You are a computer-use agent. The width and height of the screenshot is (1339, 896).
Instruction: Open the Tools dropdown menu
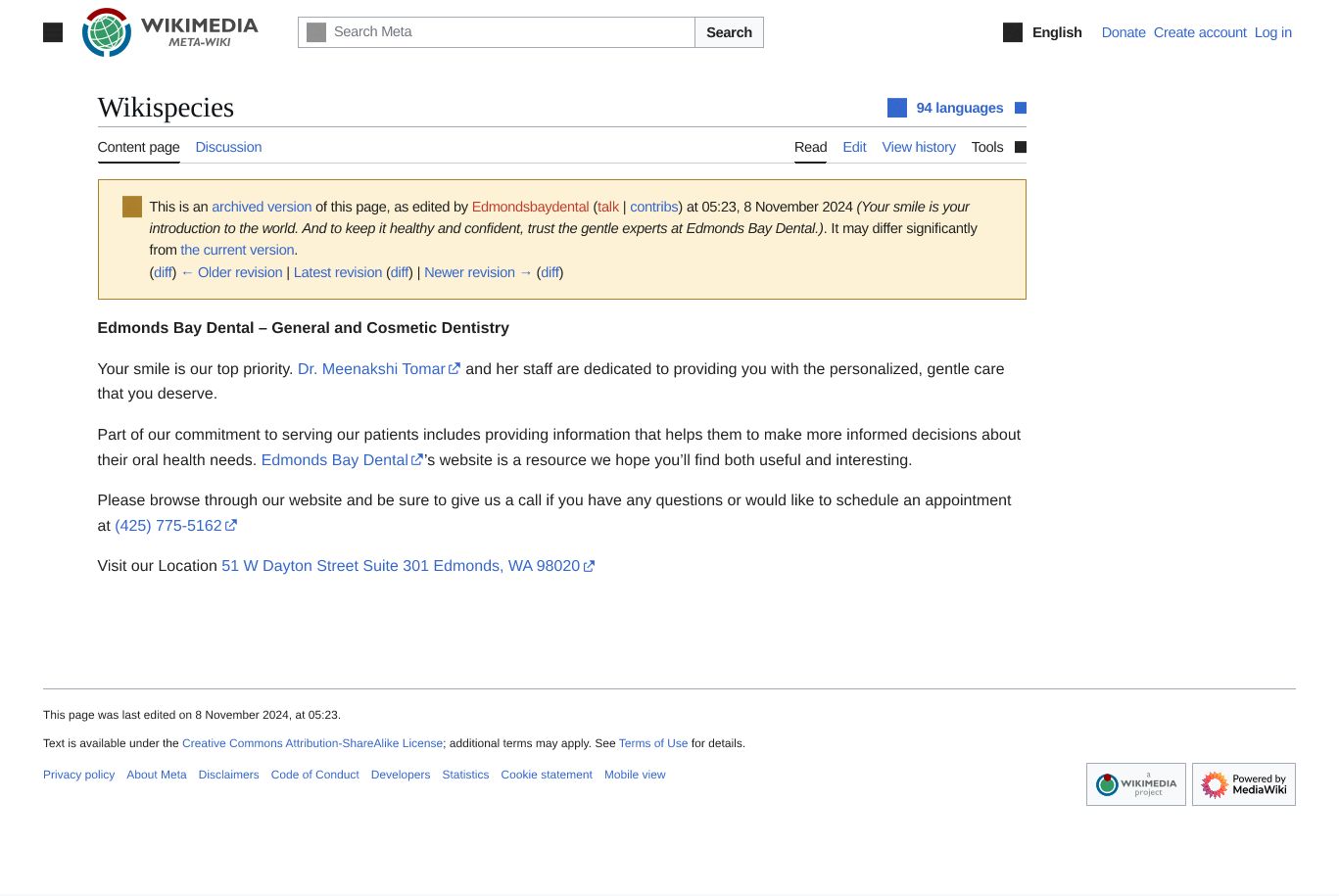pyautogui.click(x=997, y=147)
